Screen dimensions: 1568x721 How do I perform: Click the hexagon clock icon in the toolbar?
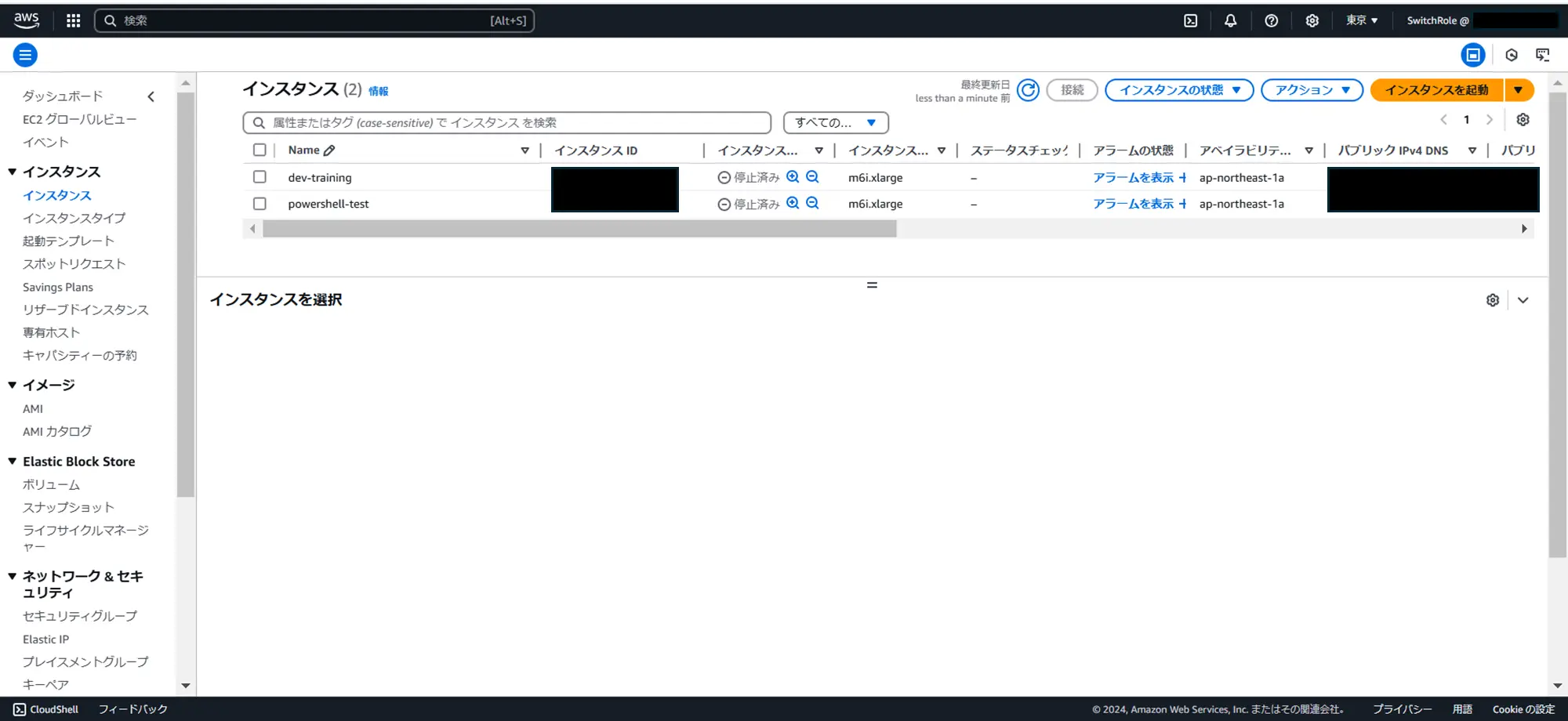(x=1512, y=55)
